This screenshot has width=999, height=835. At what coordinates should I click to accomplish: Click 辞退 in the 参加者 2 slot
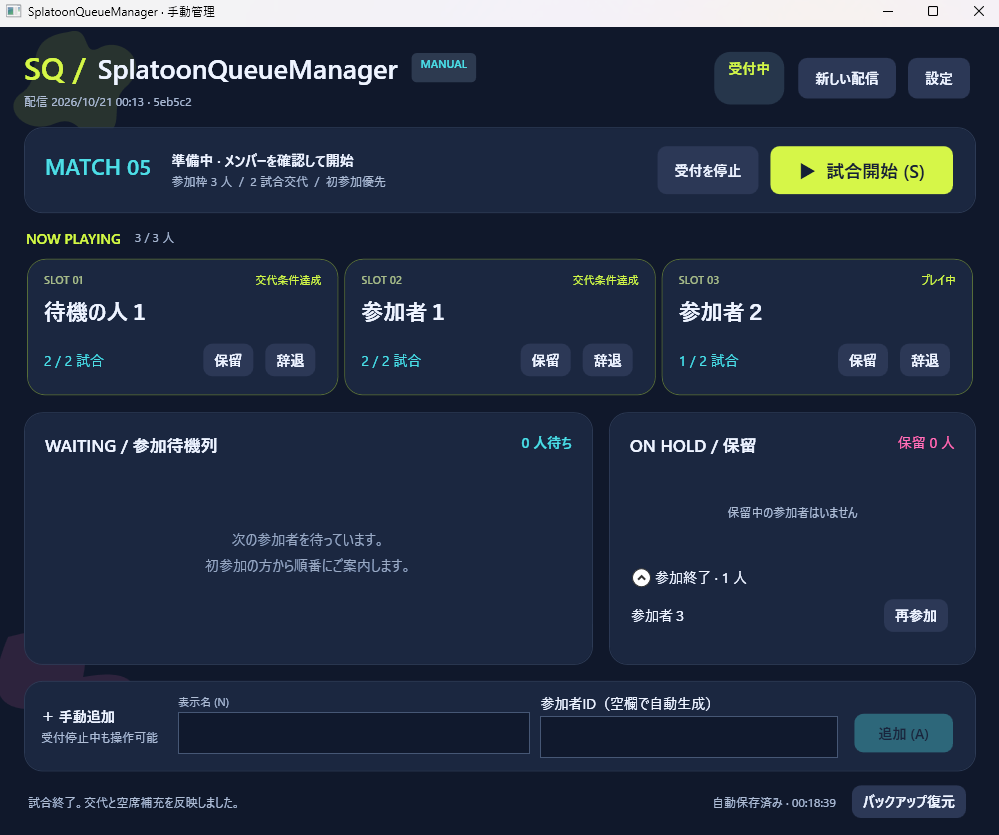click(x=924, y=360)
